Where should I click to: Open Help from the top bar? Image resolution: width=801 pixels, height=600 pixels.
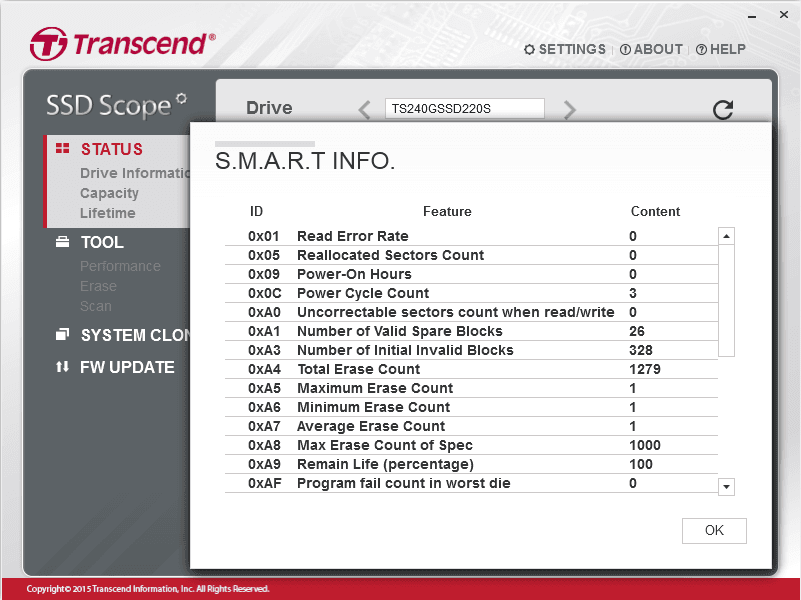pyautogui.click(x=721, y=49)
